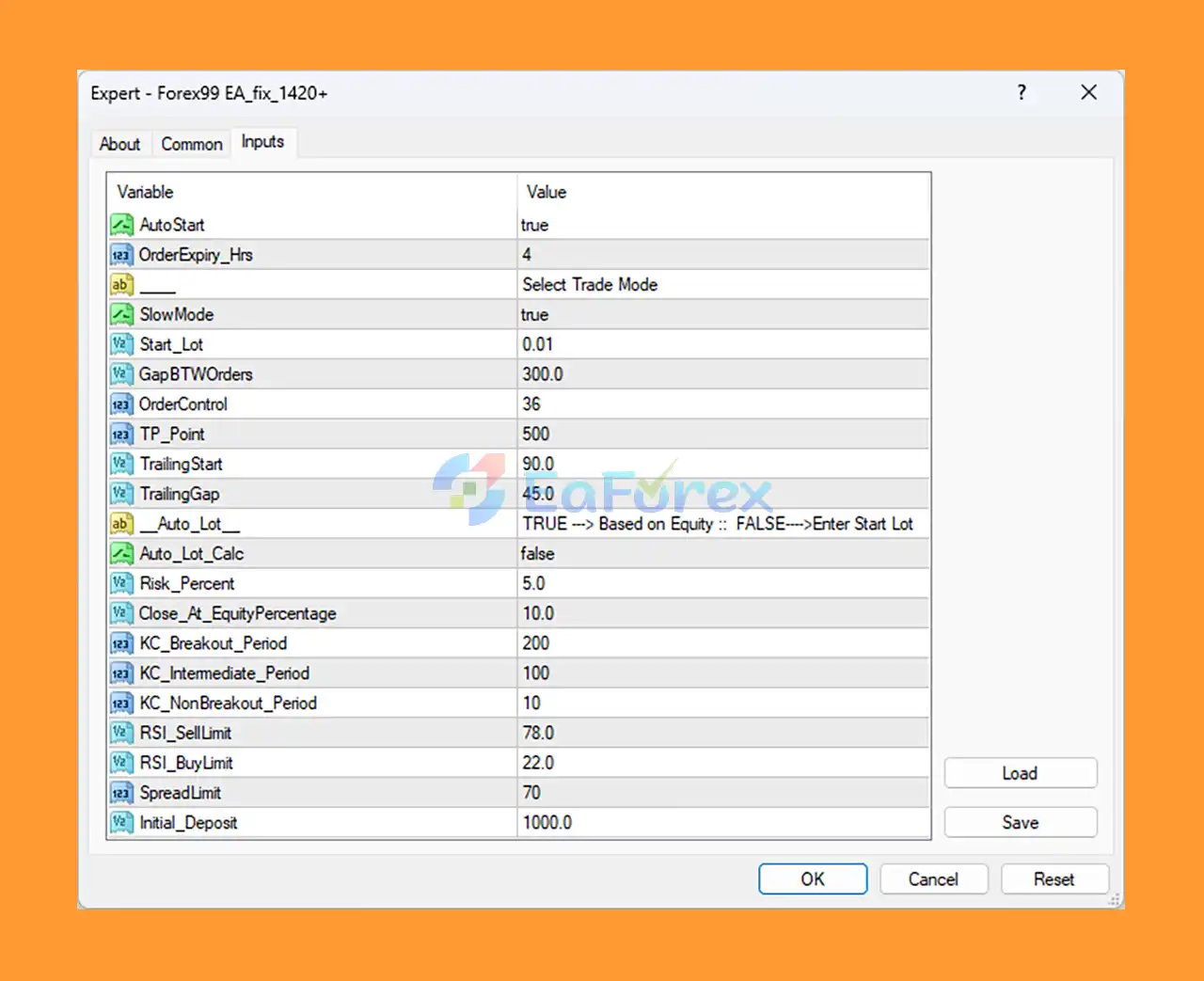
Task: Click the OrderExpiry_Hrs integer type icon
Action: tap(122, 255)
